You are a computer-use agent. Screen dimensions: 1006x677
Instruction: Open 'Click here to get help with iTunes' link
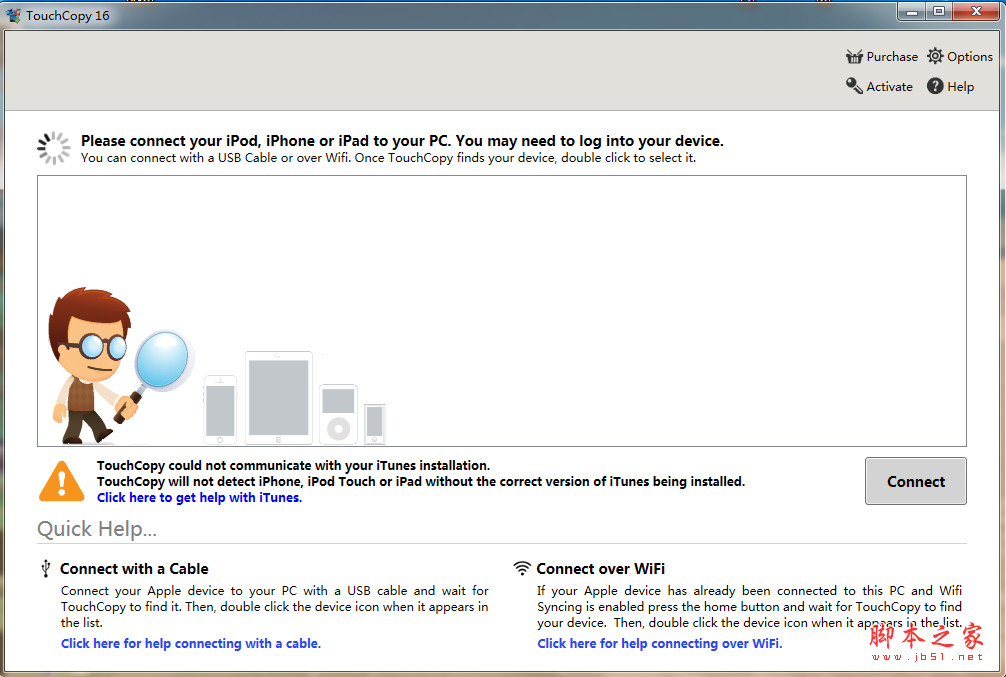pos(200,497)
